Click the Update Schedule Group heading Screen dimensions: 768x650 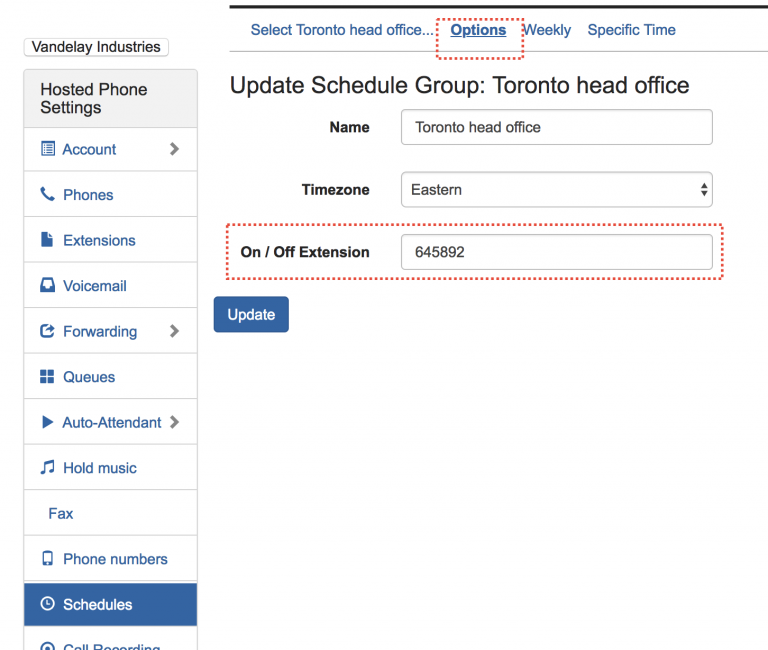459,85
